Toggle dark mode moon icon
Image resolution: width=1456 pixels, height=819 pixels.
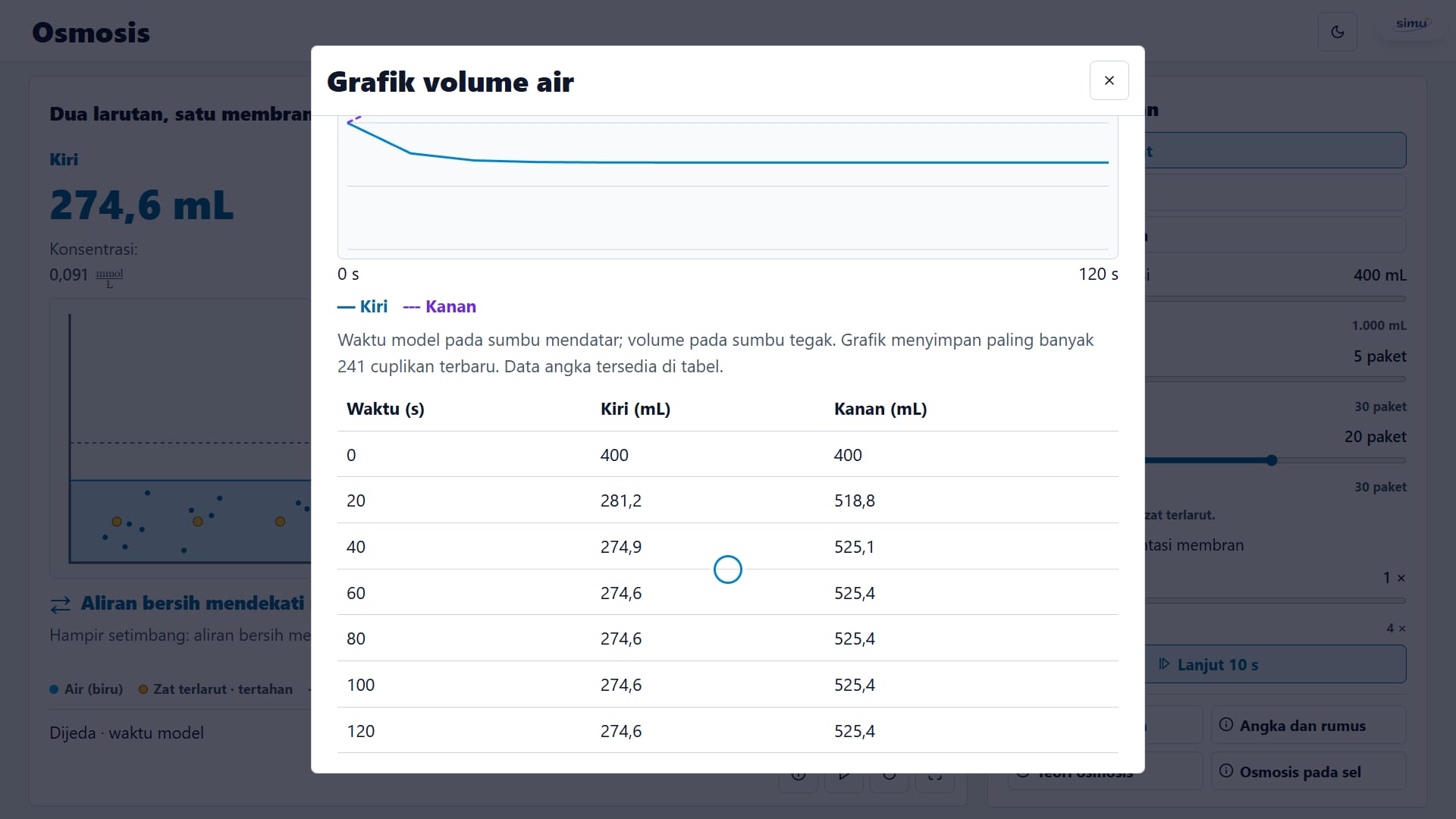(1337, 32)
